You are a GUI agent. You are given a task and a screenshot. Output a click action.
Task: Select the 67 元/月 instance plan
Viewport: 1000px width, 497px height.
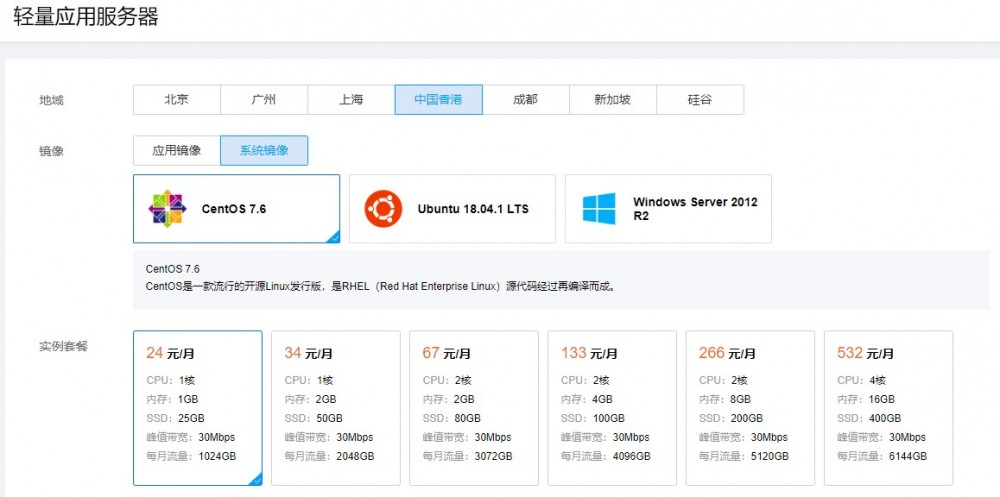coord(474,408)
